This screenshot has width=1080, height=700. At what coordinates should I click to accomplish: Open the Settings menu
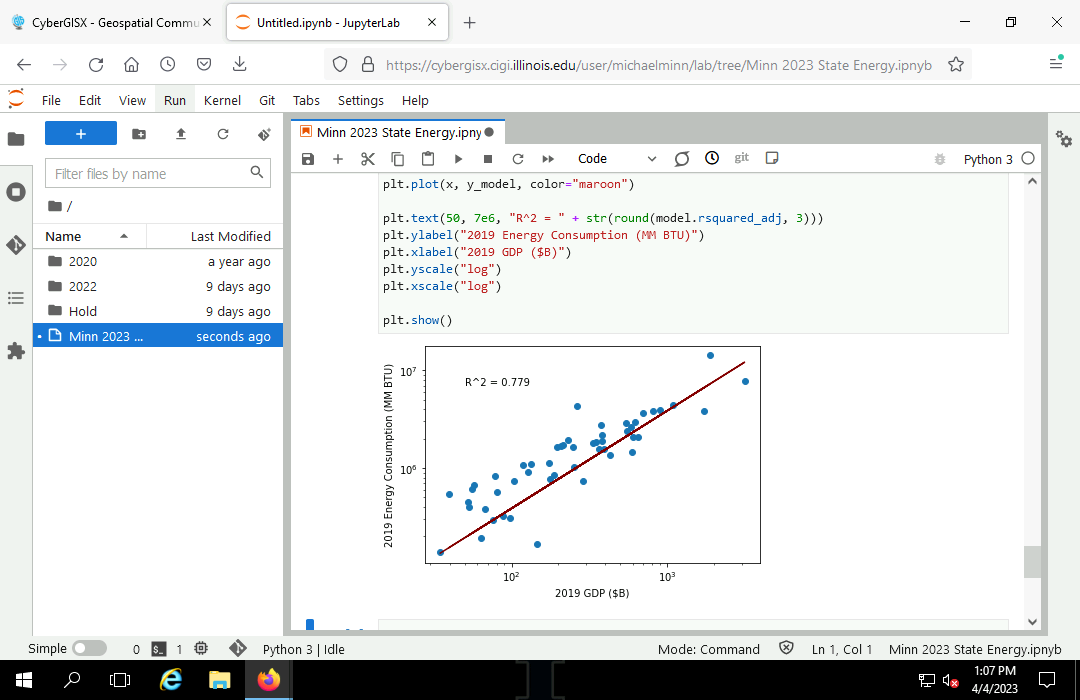(x=360, y=100)
